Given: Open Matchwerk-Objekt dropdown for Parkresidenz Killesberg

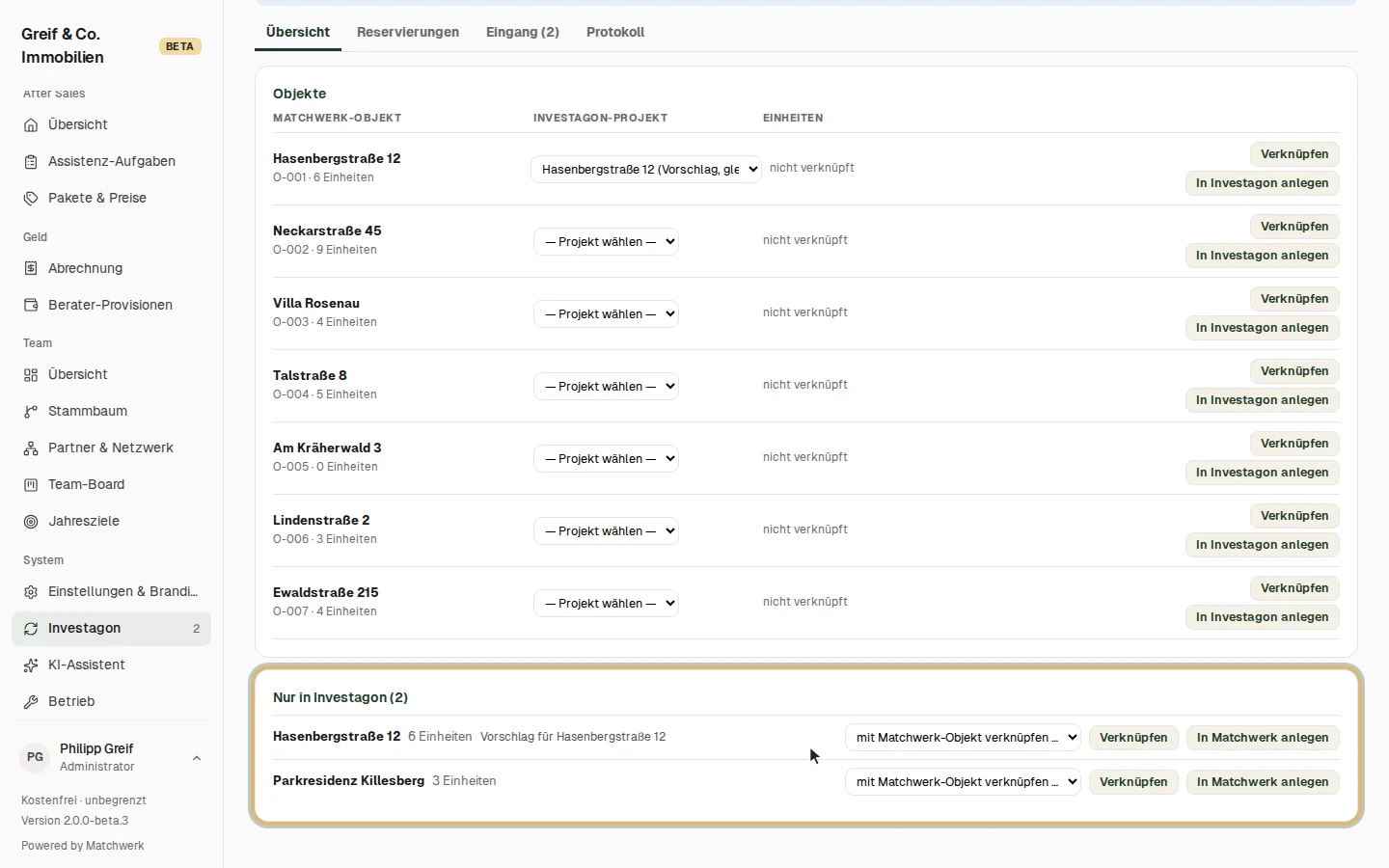Looking at the screenshot, I should tap(963, 781).
